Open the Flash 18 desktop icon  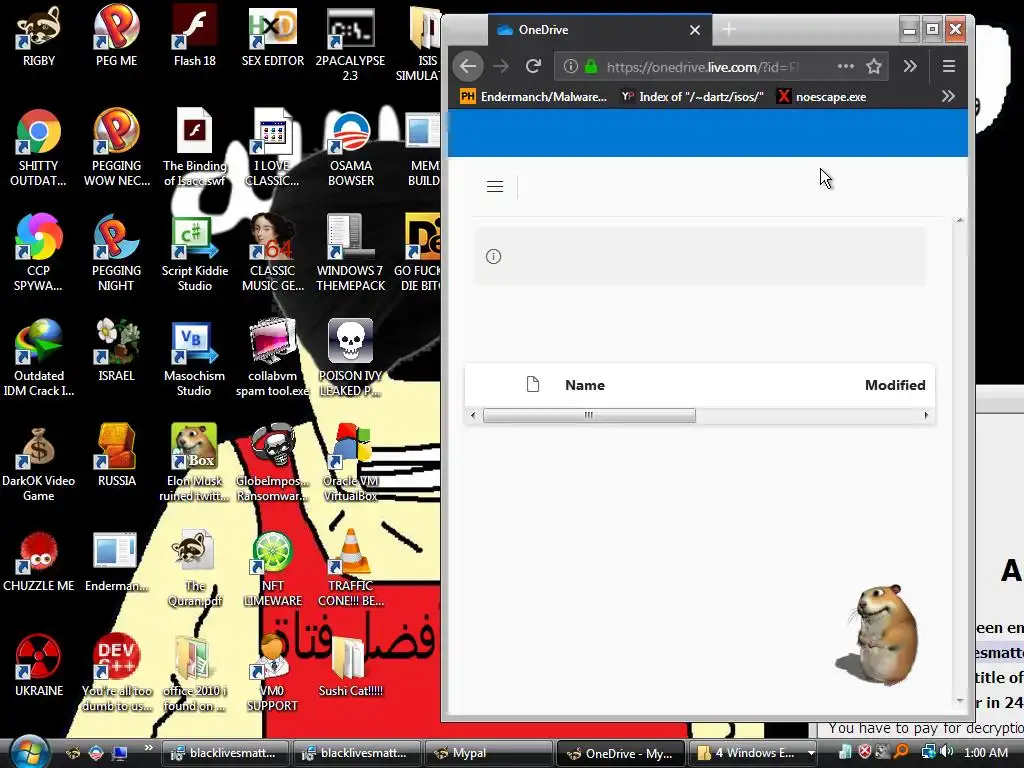[195, 37]
